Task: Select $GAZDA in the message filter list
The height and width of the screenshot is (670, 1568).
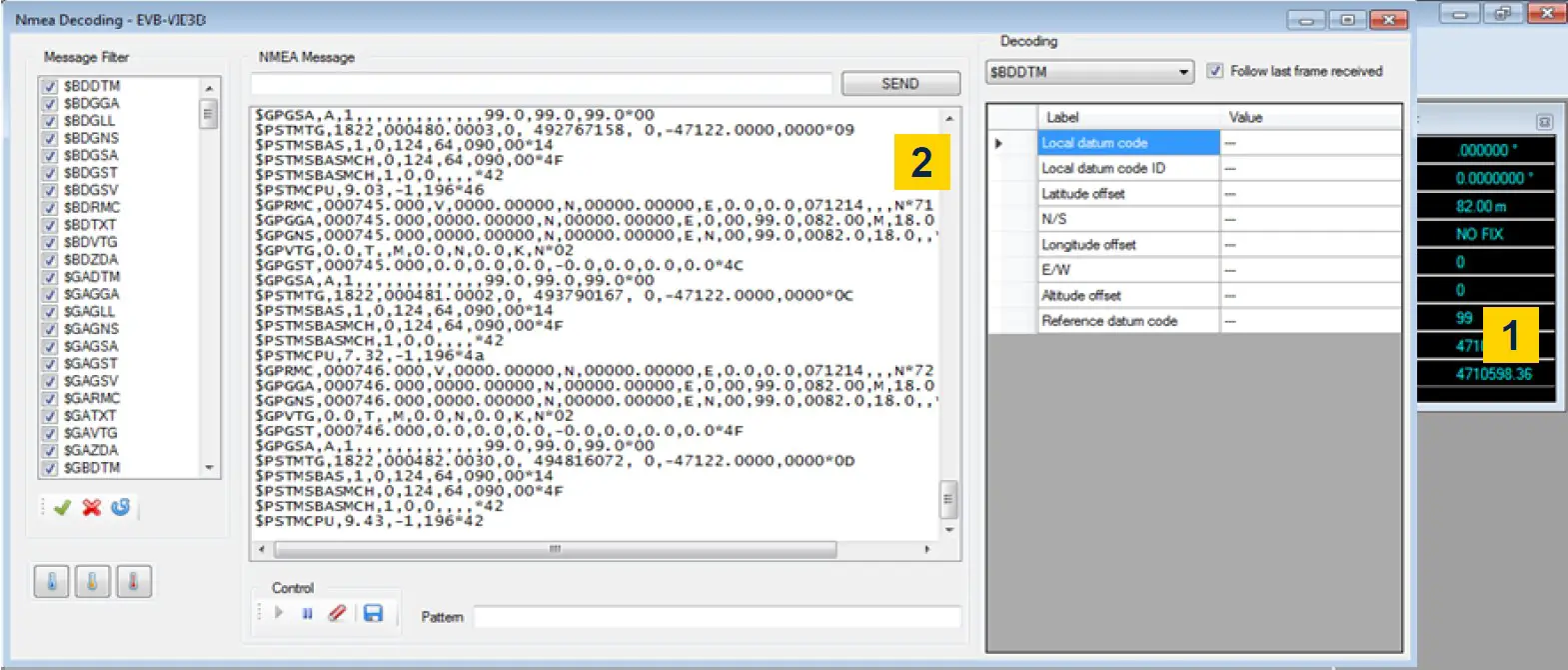Action: pyautogui.click(x=91, y=450)
